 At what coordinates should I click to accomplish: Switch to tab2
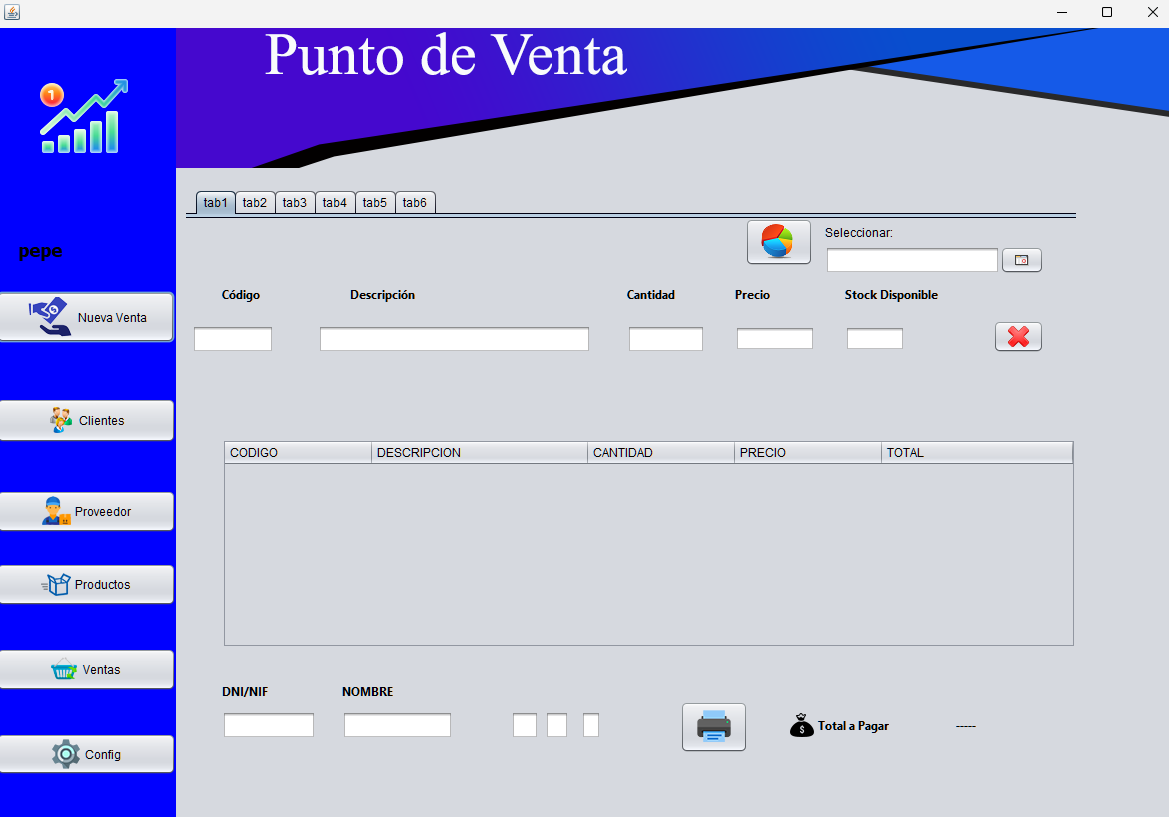255,203
